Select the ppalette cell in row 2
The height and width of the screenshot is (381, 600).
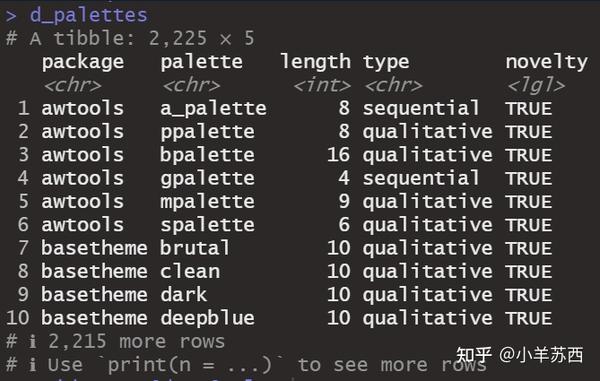[x=207, y=132]
